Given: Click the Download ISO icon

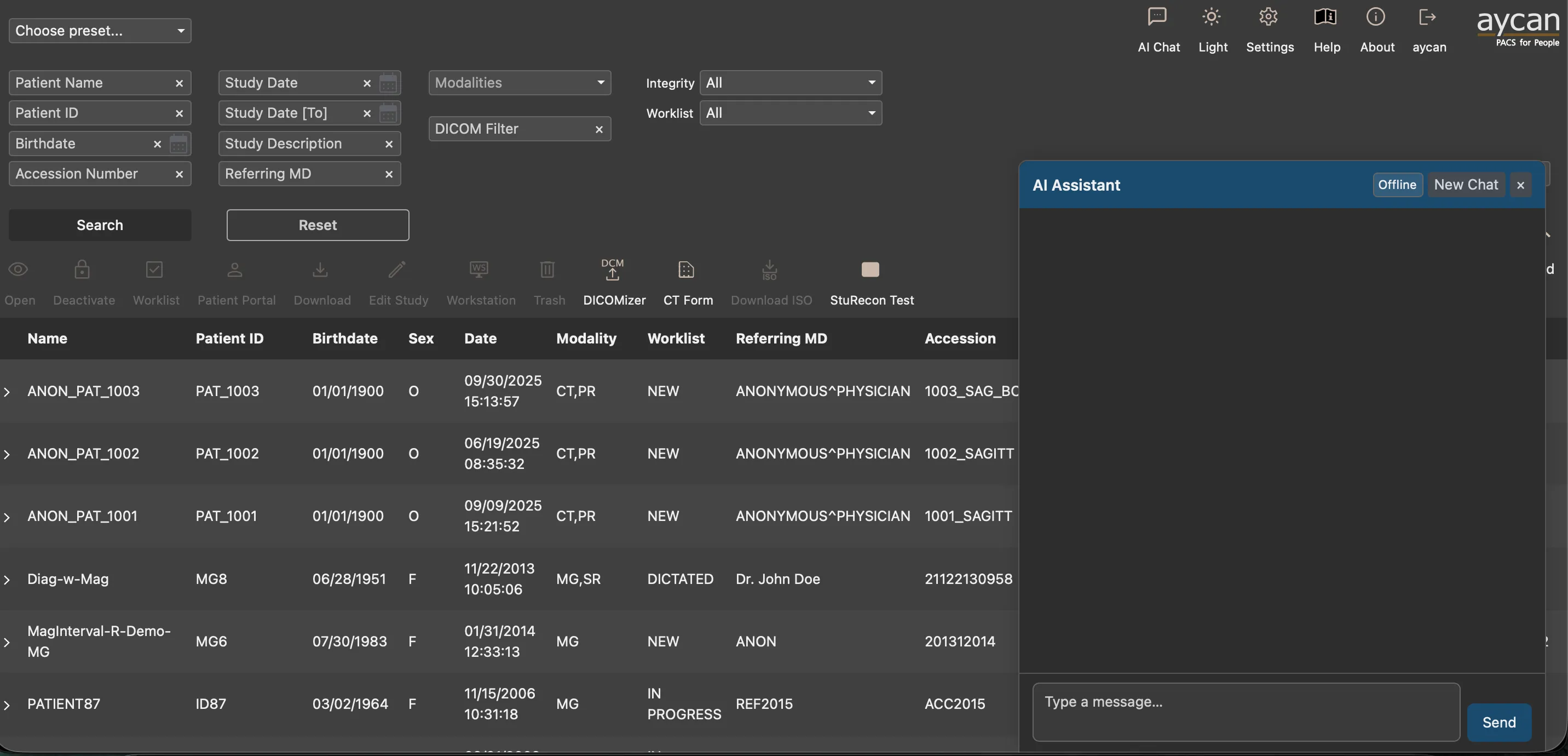Looking at the screenshot, I should point(770,270).
